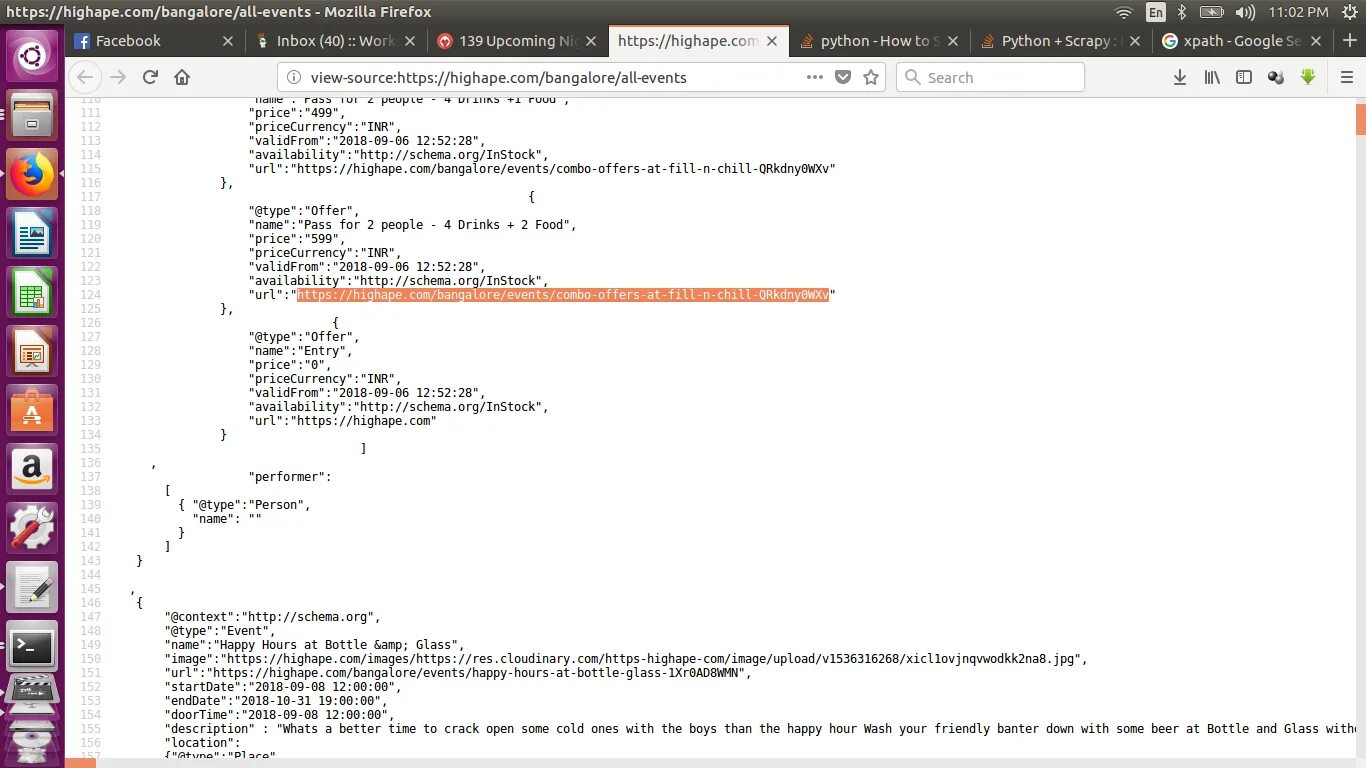Reload the current page
1366x768 pixels.
[x=150, y=77]
